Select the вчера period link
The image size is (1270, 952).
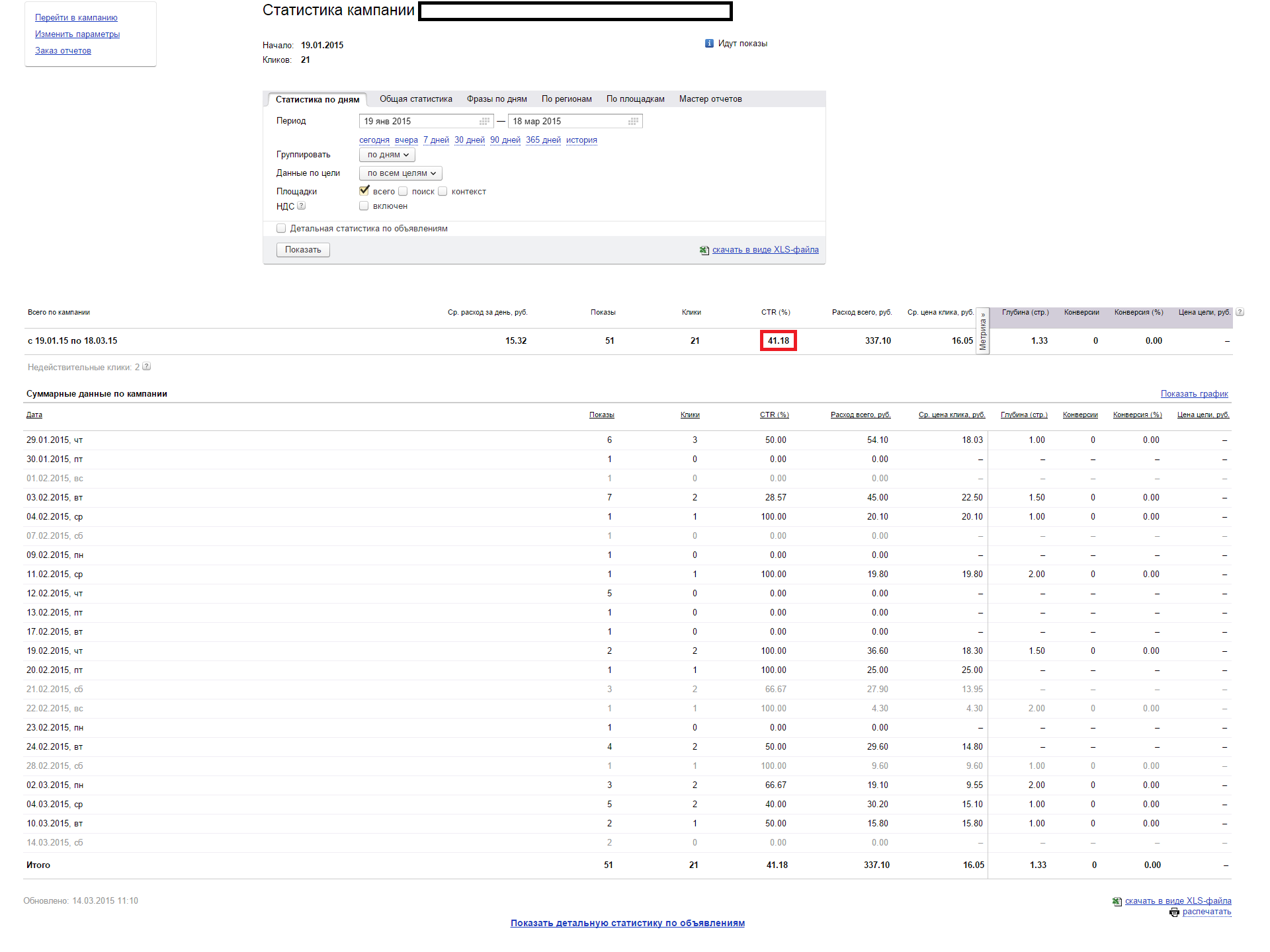pos(406,140)
